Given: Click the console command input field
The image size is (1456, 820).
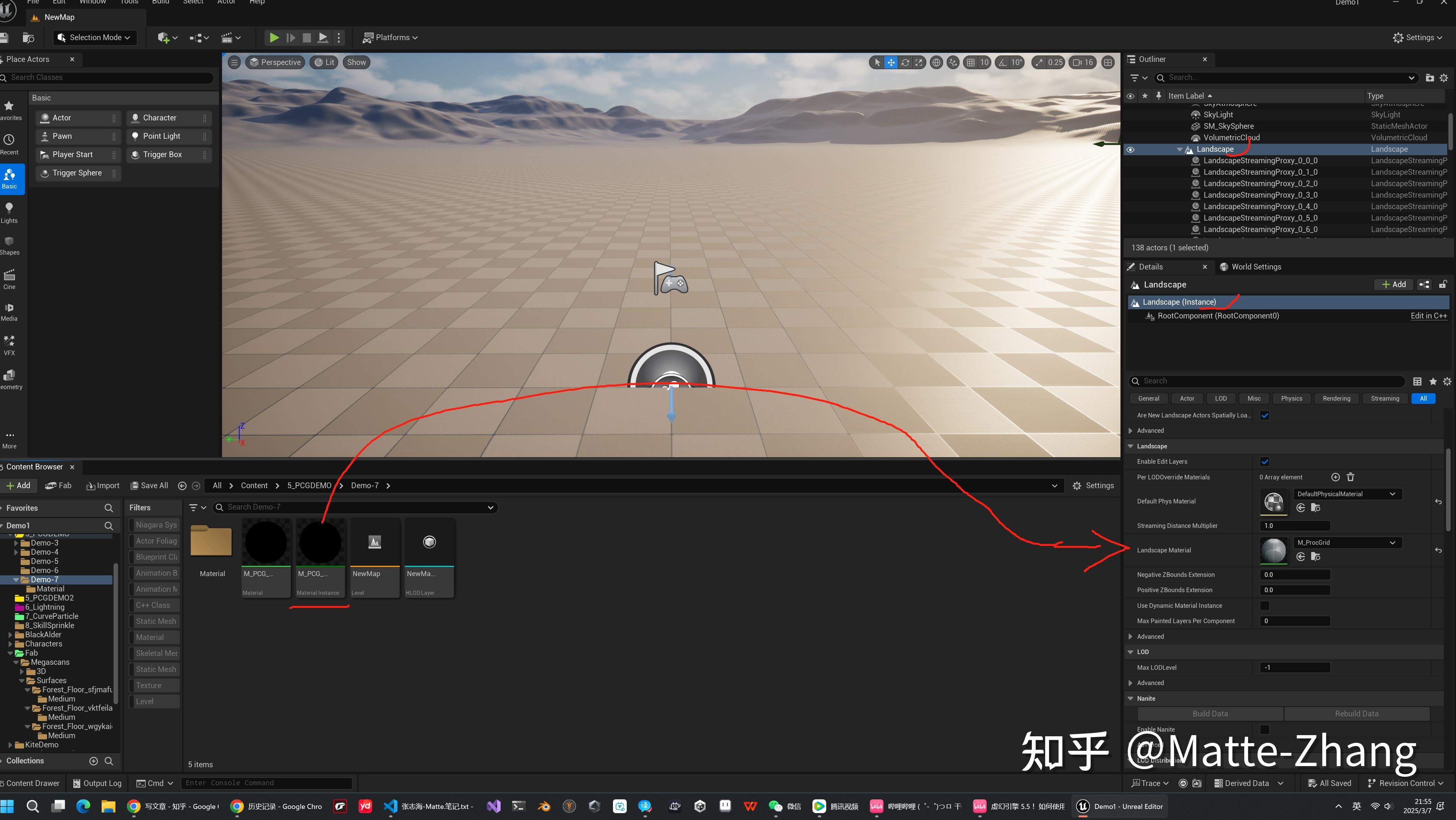Looking at the screenshot, I should [x=266, y=783].
